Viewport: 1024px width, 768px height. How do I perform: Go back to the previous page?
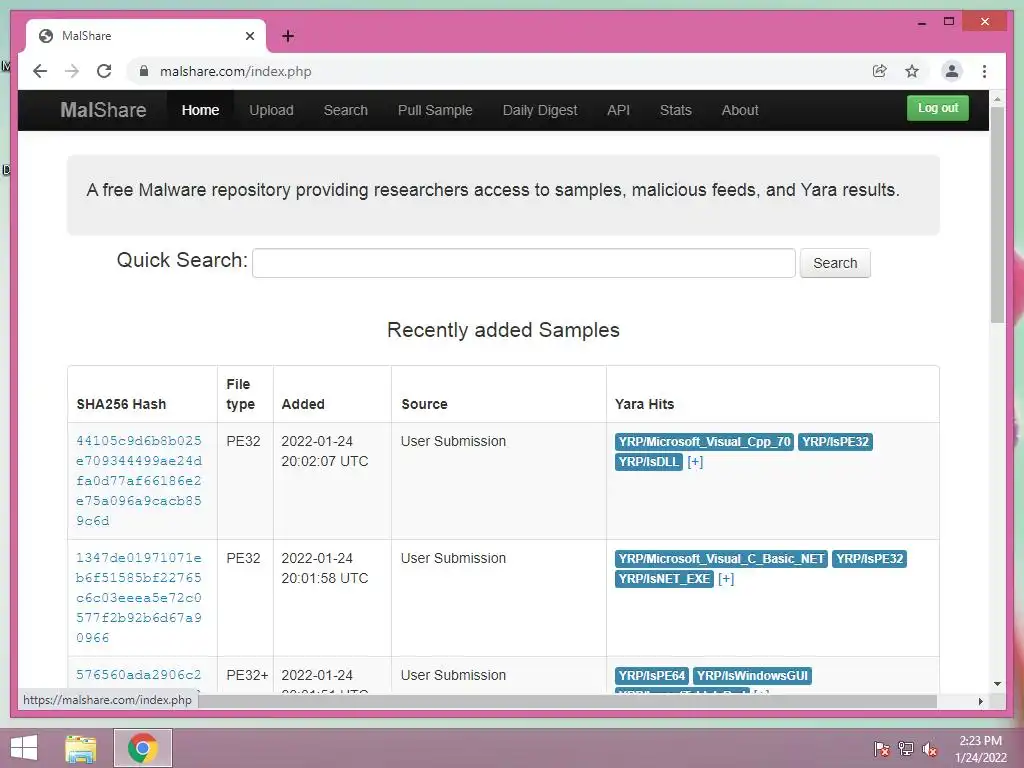point(40,71)
